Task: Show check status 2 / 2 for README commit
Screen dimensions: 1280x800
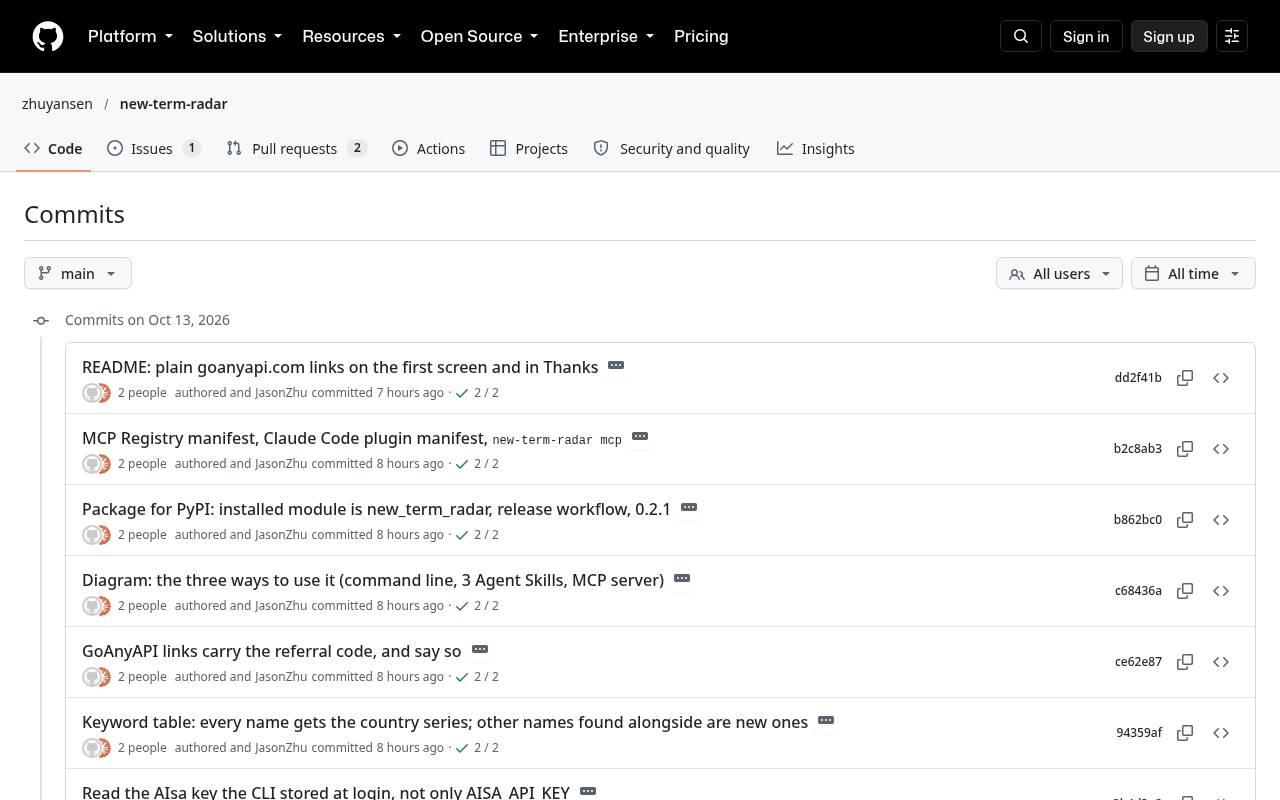Action: pyautogui.click(x=477, y=393)
